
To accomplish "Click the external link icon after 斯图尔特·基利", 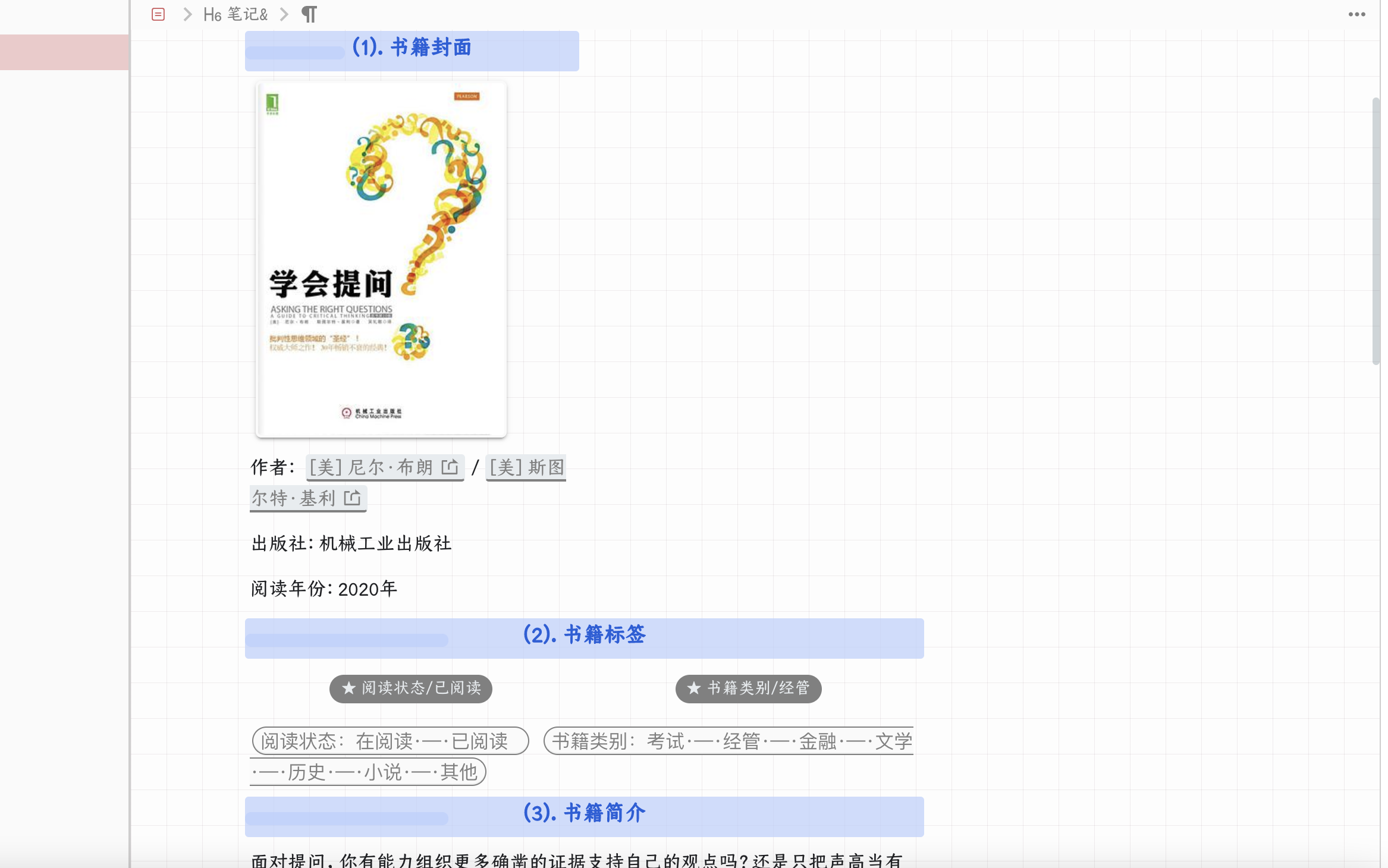I will [353, 498].
